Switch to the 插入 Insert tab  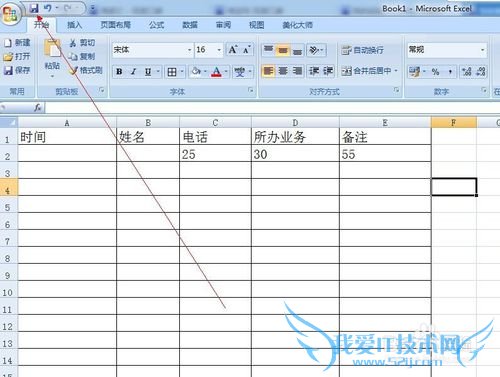(74, 25)
